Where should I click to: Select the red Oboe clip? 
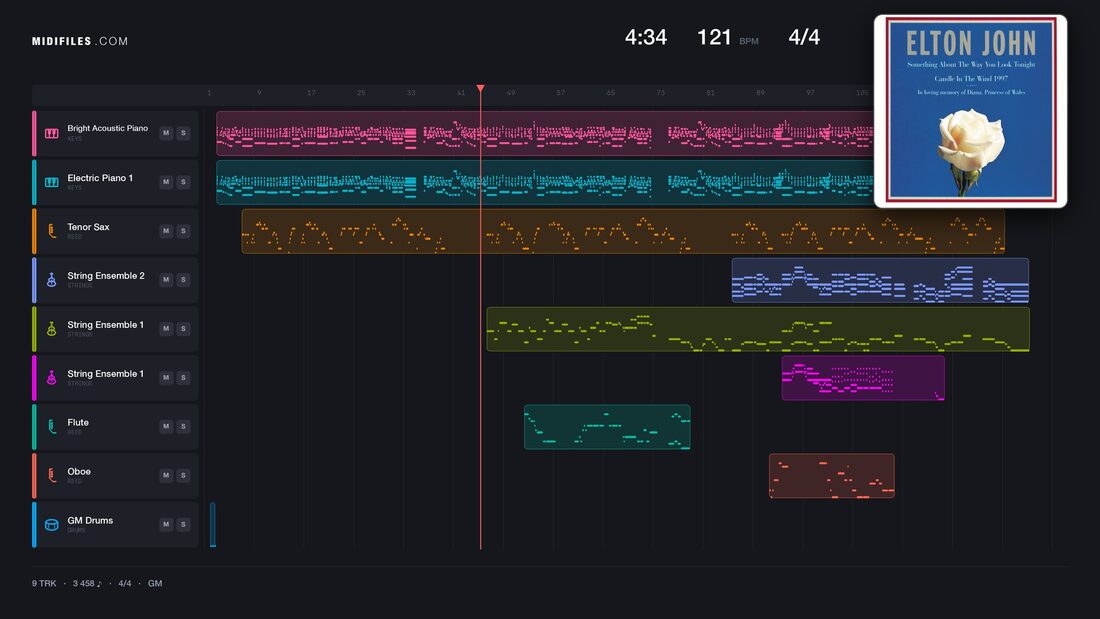[831, 476]
